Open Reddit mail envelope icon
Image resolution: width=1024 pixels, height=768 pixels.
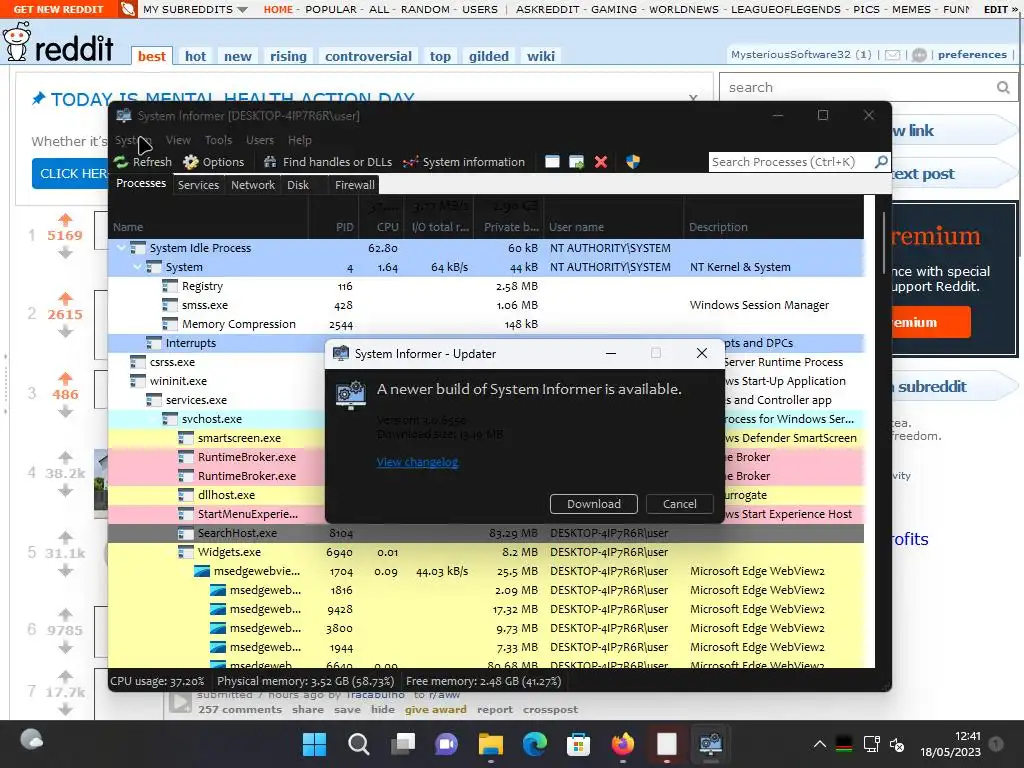pos(892,55)
